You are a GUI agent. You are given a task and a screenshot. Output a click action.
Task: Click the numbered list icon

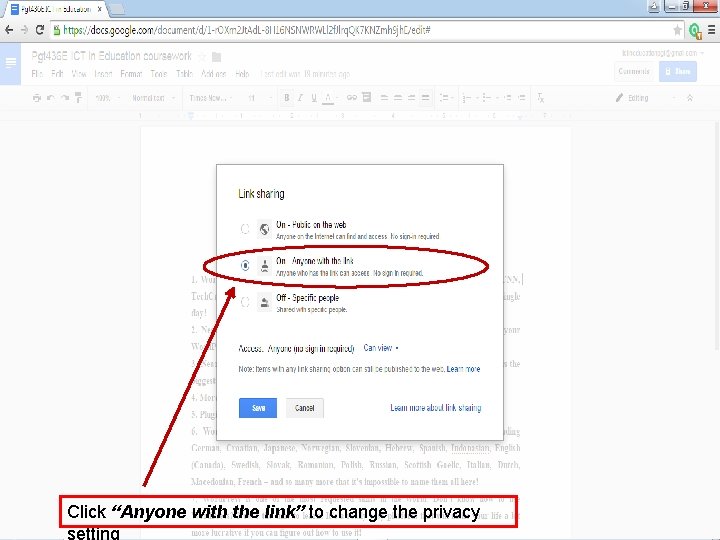pyautogui.click(x=469, y=98)
